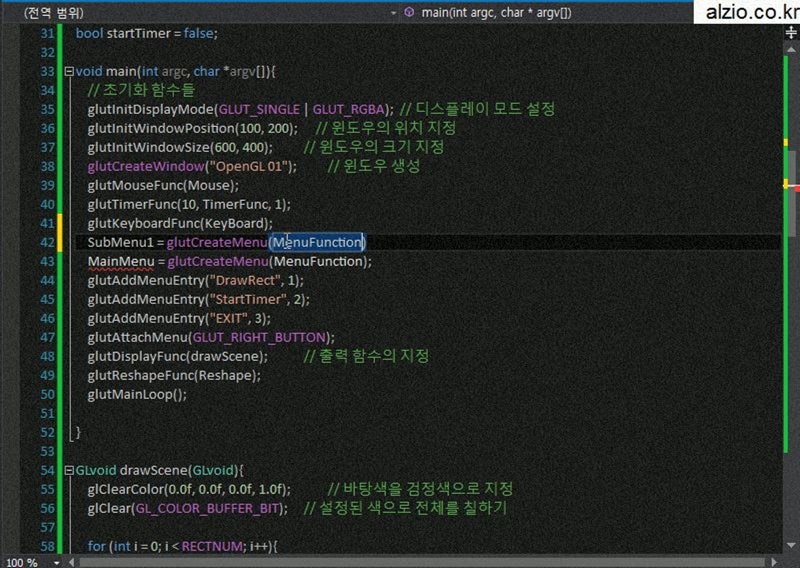Click line number 54 in the margin
This screenshot has height=568, width=800.
click(47, 471)
